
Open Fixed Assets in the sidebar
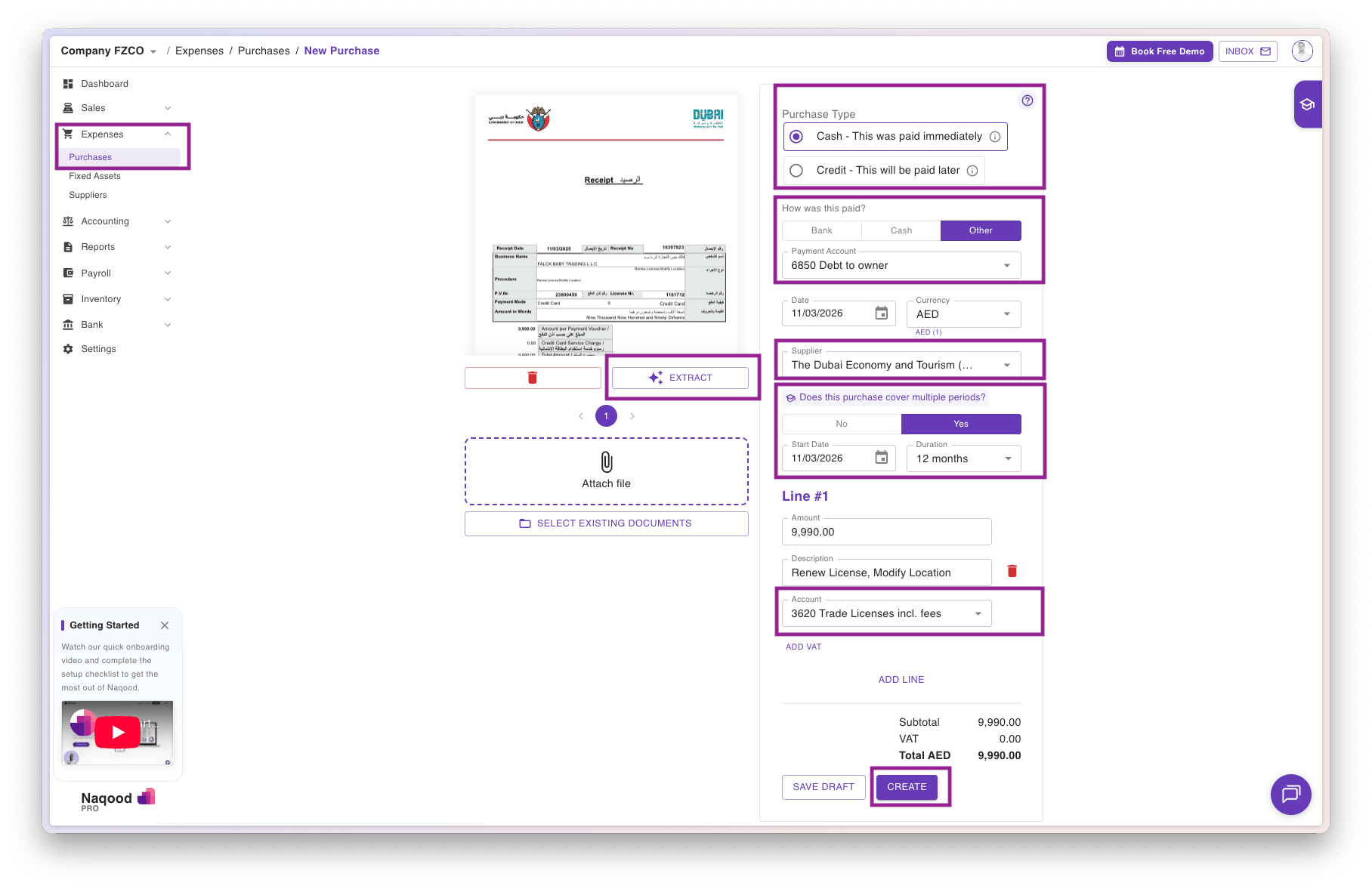pos(94,176)
